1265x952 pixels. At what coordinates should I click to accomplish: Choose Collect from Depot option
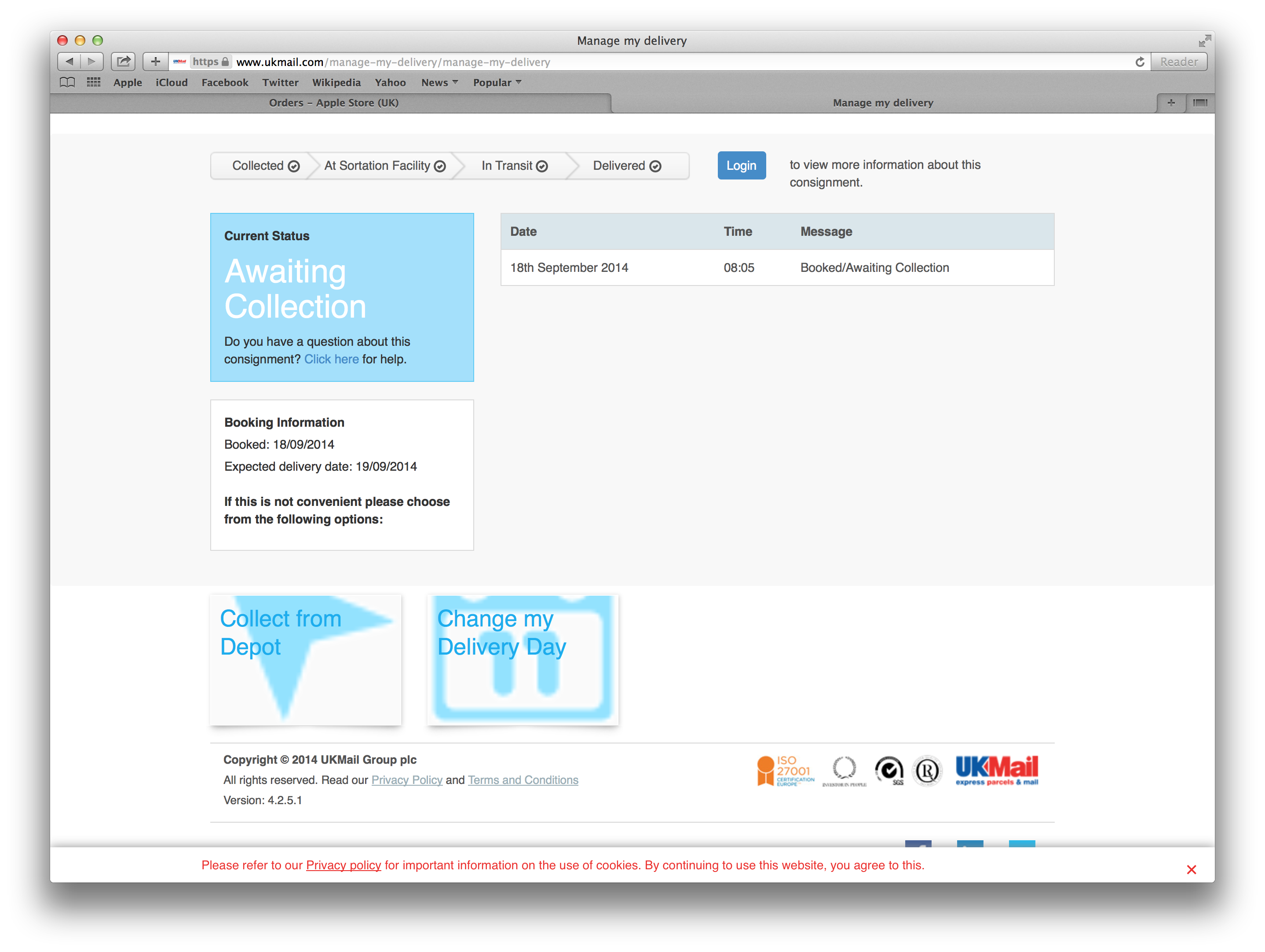305,659
